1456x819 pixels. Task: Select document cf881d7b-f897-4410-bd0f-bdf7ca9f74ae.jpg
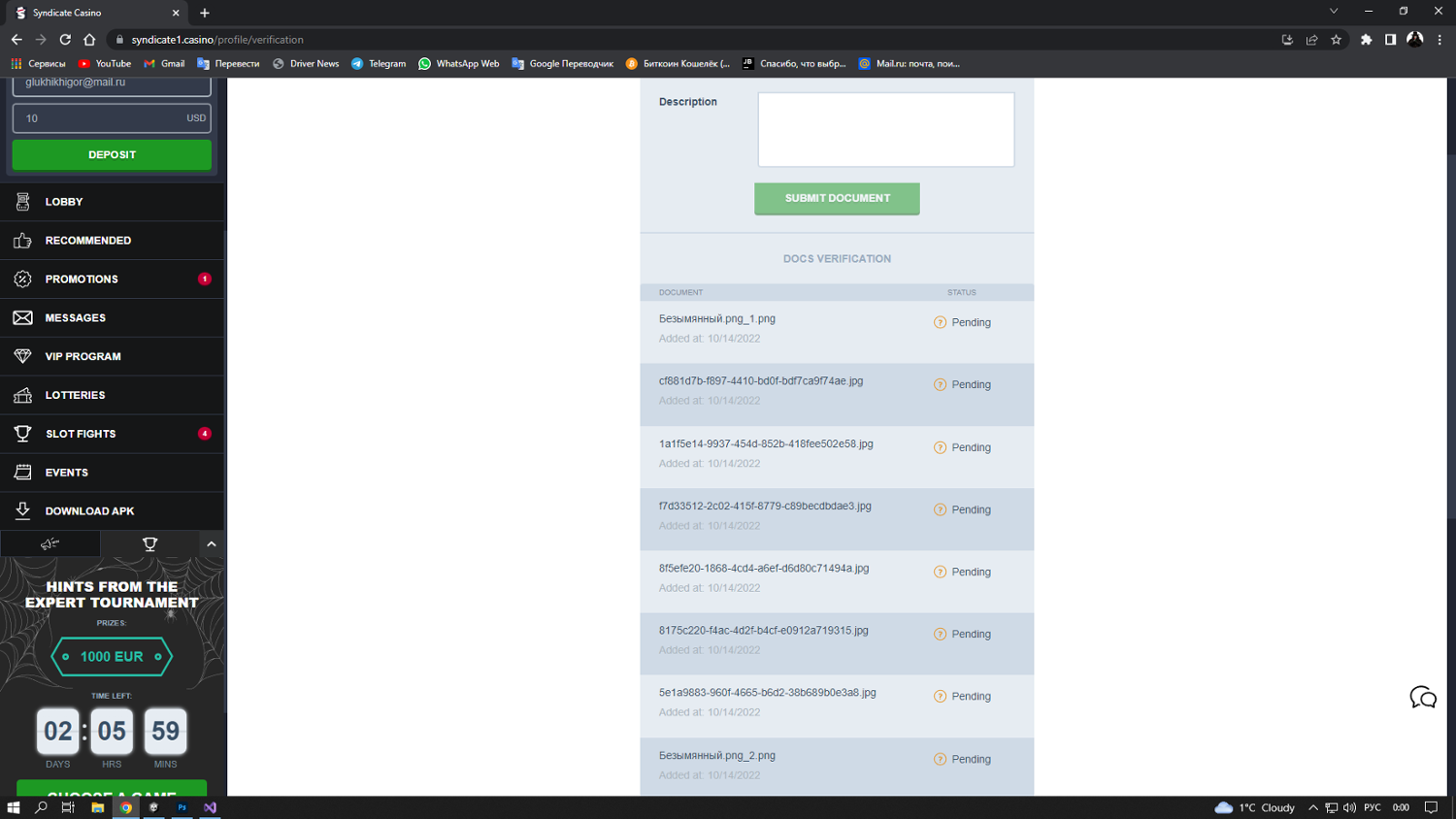click(761, 381)
